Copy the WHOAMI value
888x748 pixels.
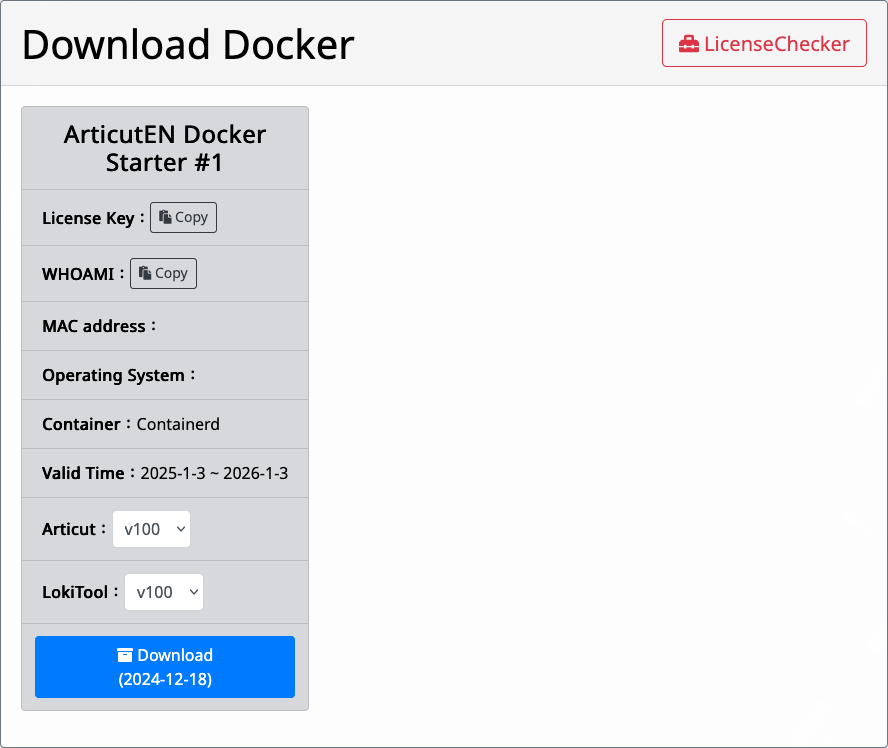point(163,273)
